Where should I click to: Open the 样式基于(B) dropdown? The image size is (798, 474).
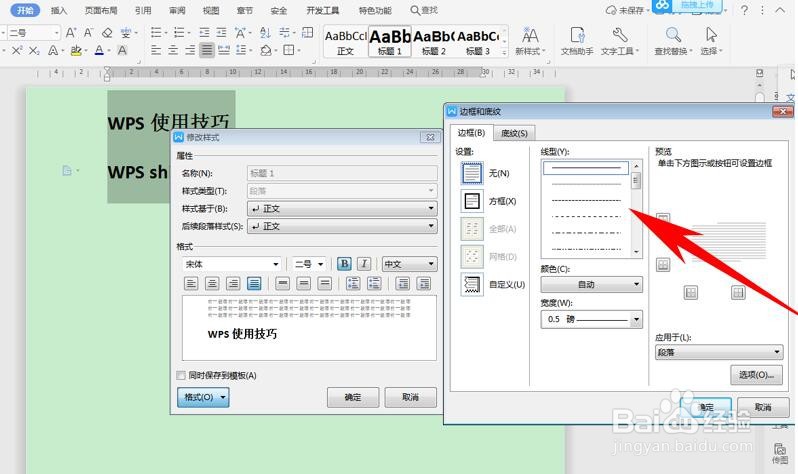pos(342,208)
